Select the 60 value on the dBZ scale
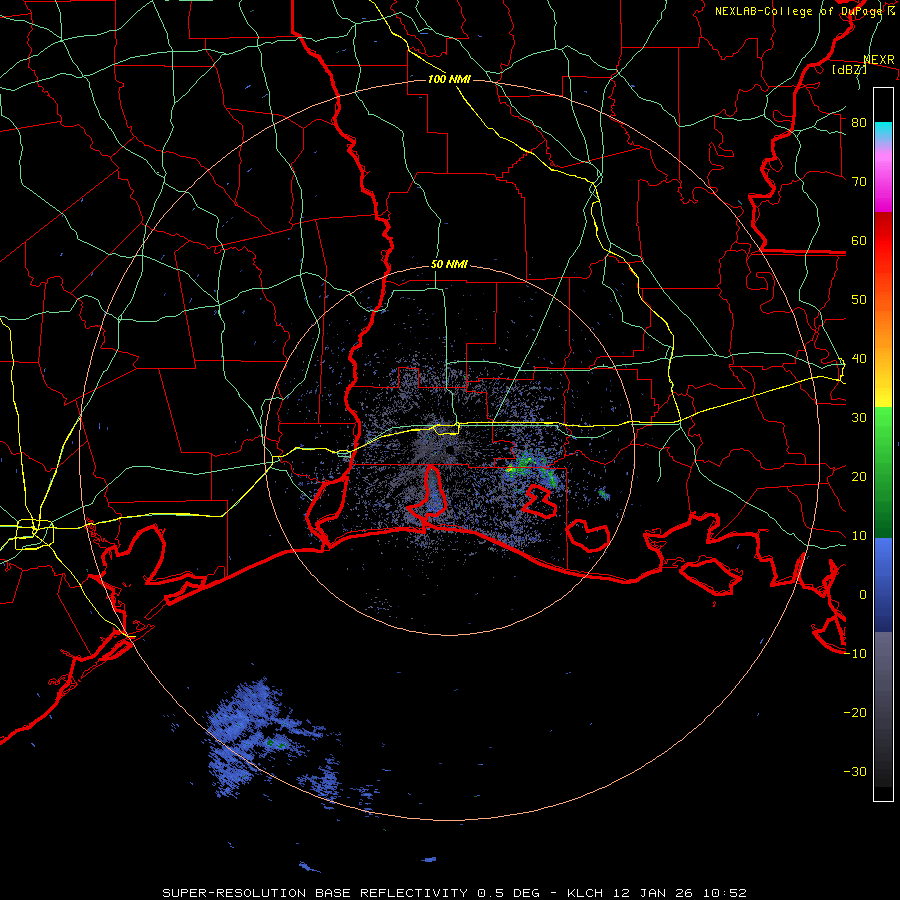 859,240
